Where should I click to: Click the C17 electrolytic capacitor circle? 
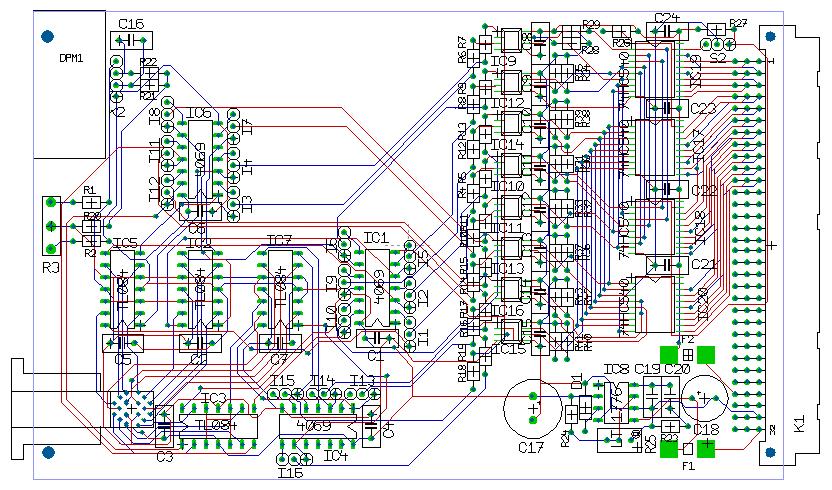pyautogui.click(x=532, y=408)
